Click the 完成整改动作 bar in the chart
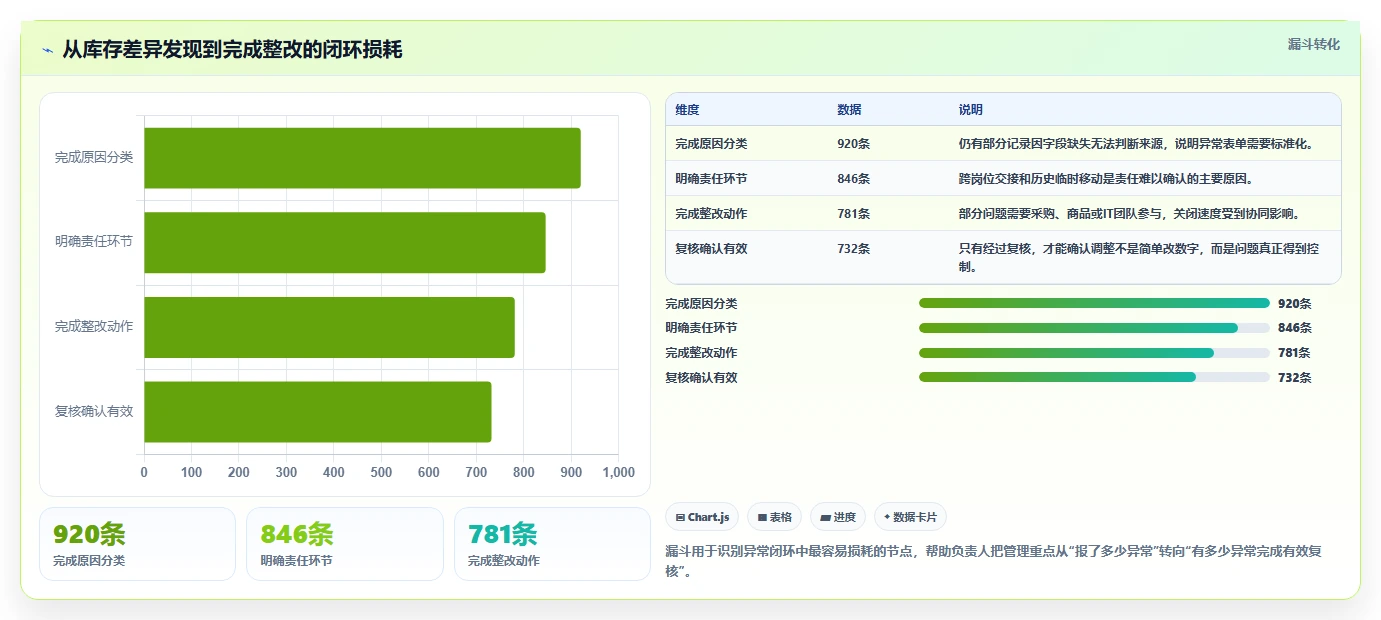 (329, 327)
